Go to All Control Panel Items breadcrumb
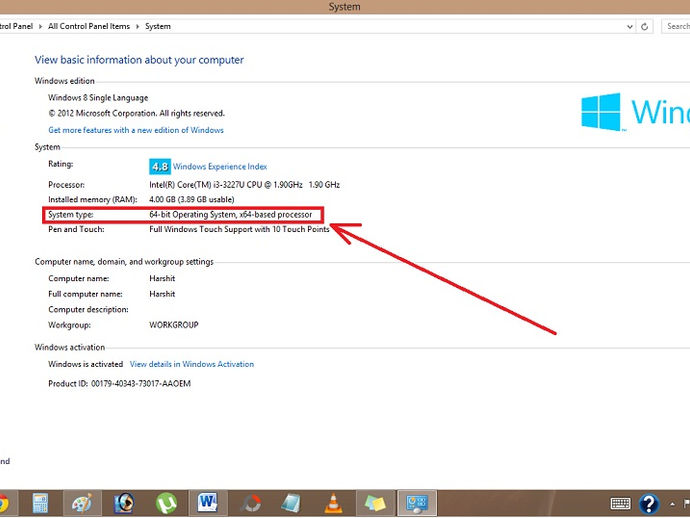The width and height of the screenshot is (690, 518). point(89,26)
